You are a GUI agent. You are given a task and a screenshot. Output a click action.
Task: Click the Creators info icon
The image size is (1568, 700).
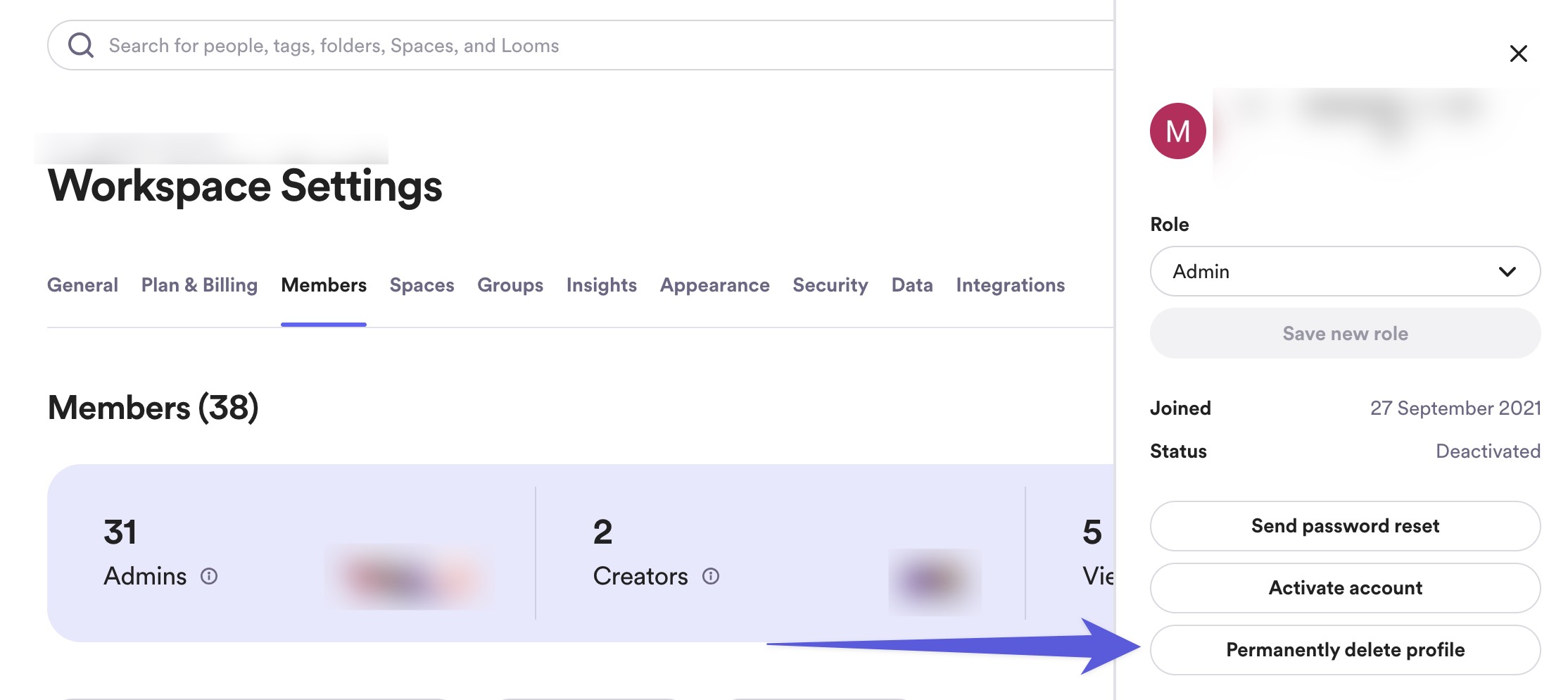click(711, 576)
